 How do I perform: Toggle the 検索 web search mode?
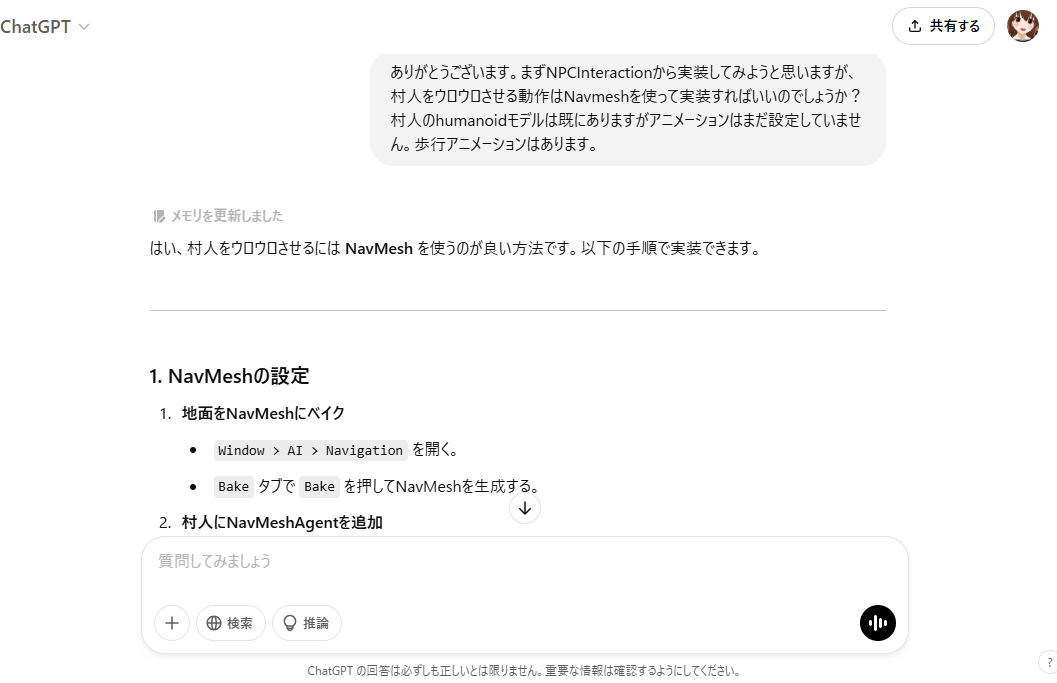[x=231, y=623]
